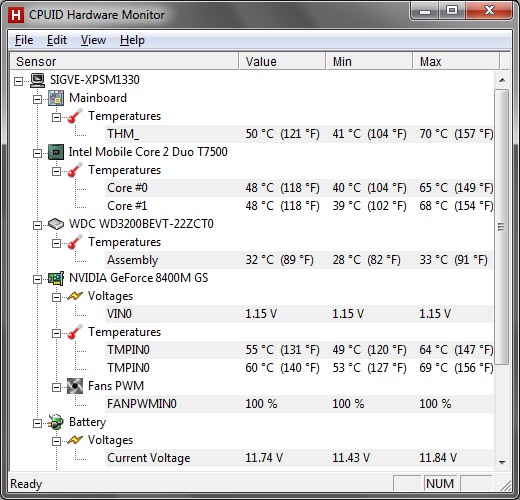The height and width of the screenshot is (500, 520).
Task: Click the lightning icon beside NVIDIA Voltages
Action: click(x=75, y=296)
